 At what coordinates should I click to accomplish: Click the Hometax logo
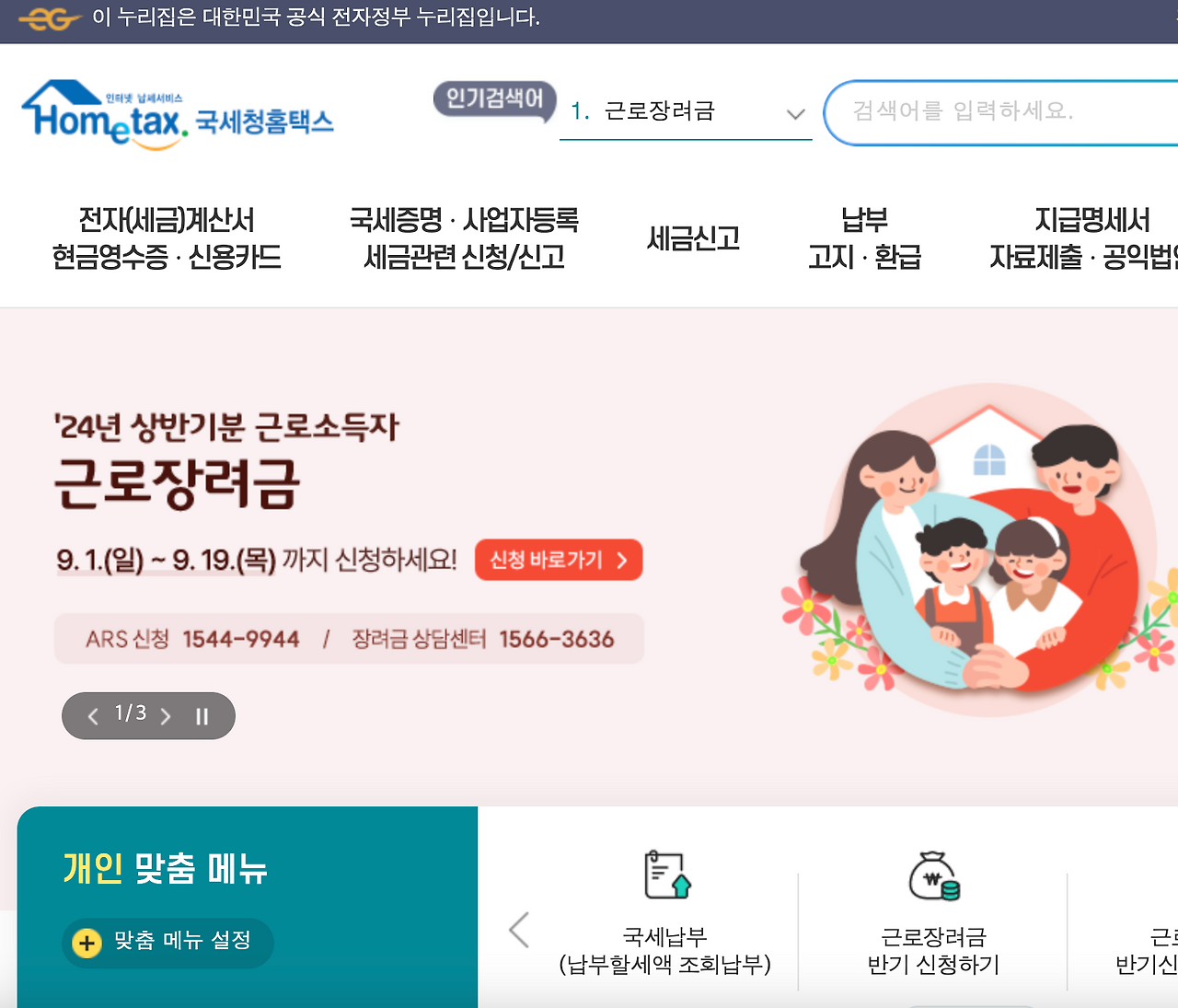(x=178, y=115)
